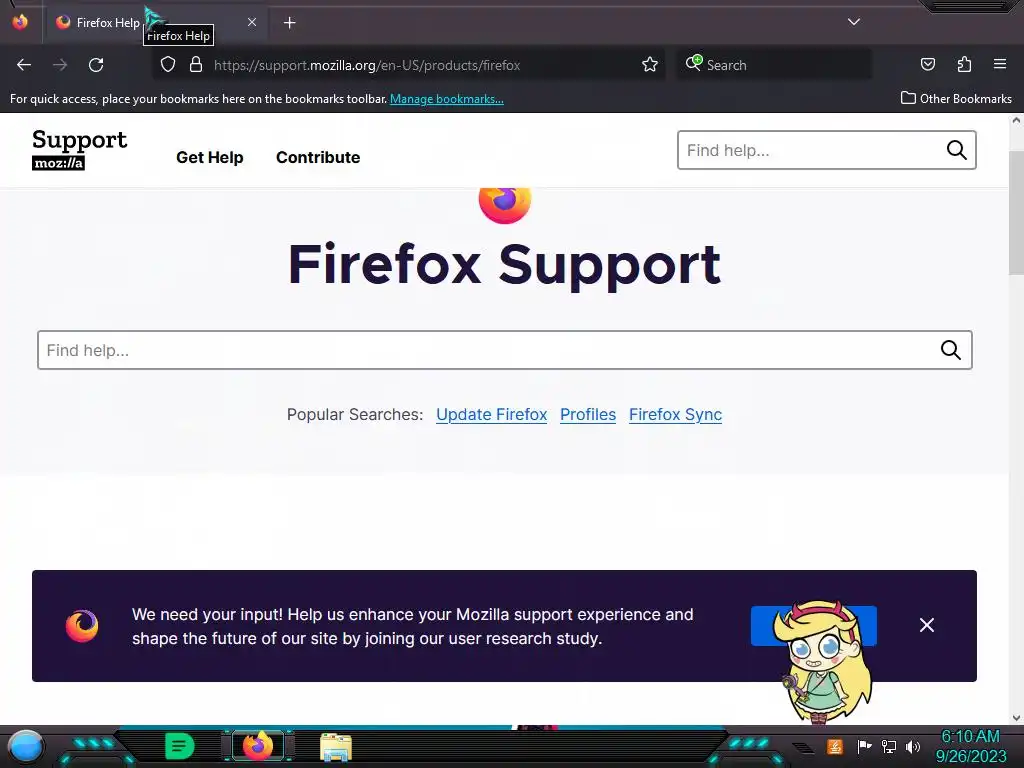1024x768 pixels.
Task: Click the Star Butterfly desktop mascot
Action: tap(825, 661)
